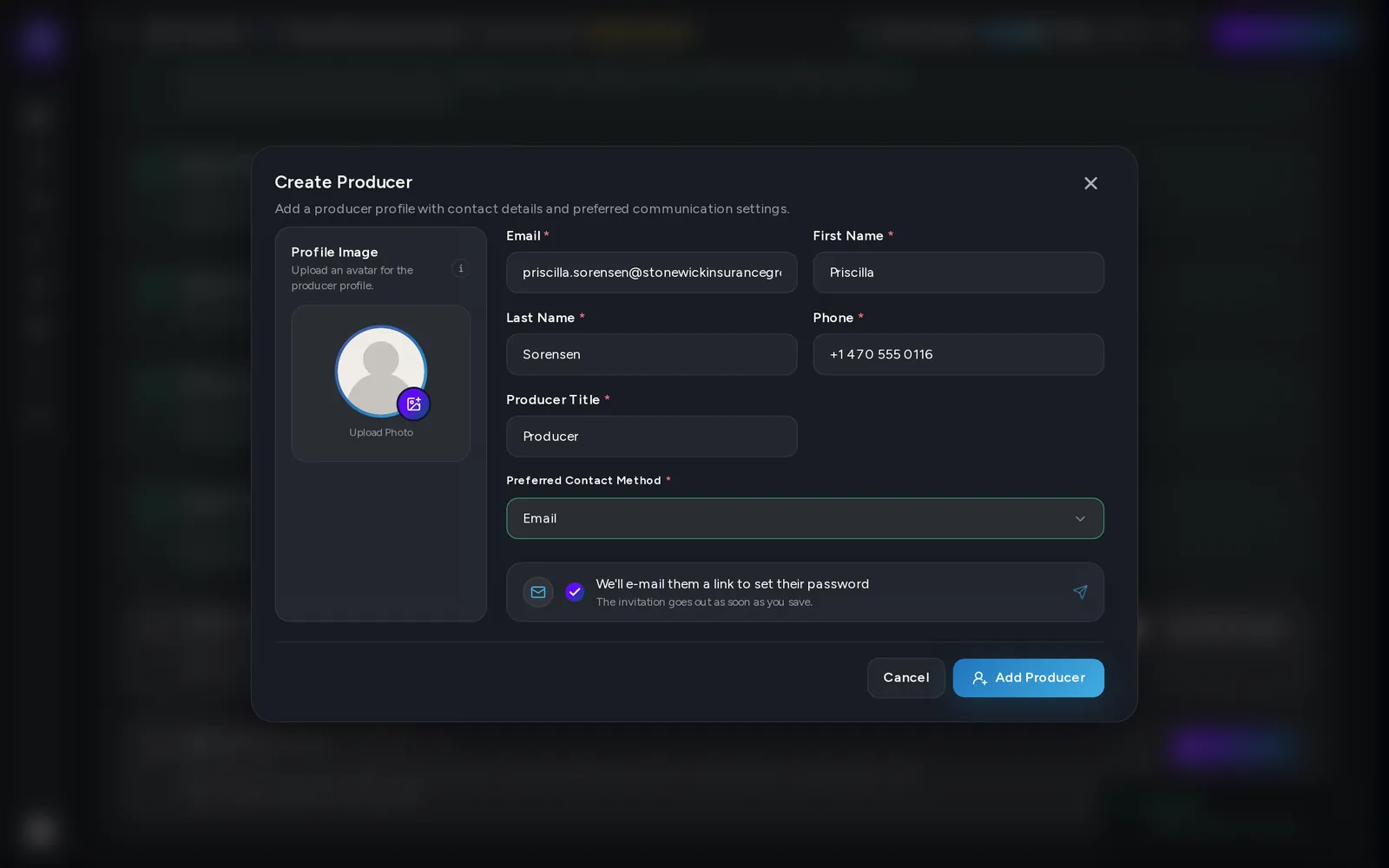Click the invitation goes out note text

click(704, 602)
